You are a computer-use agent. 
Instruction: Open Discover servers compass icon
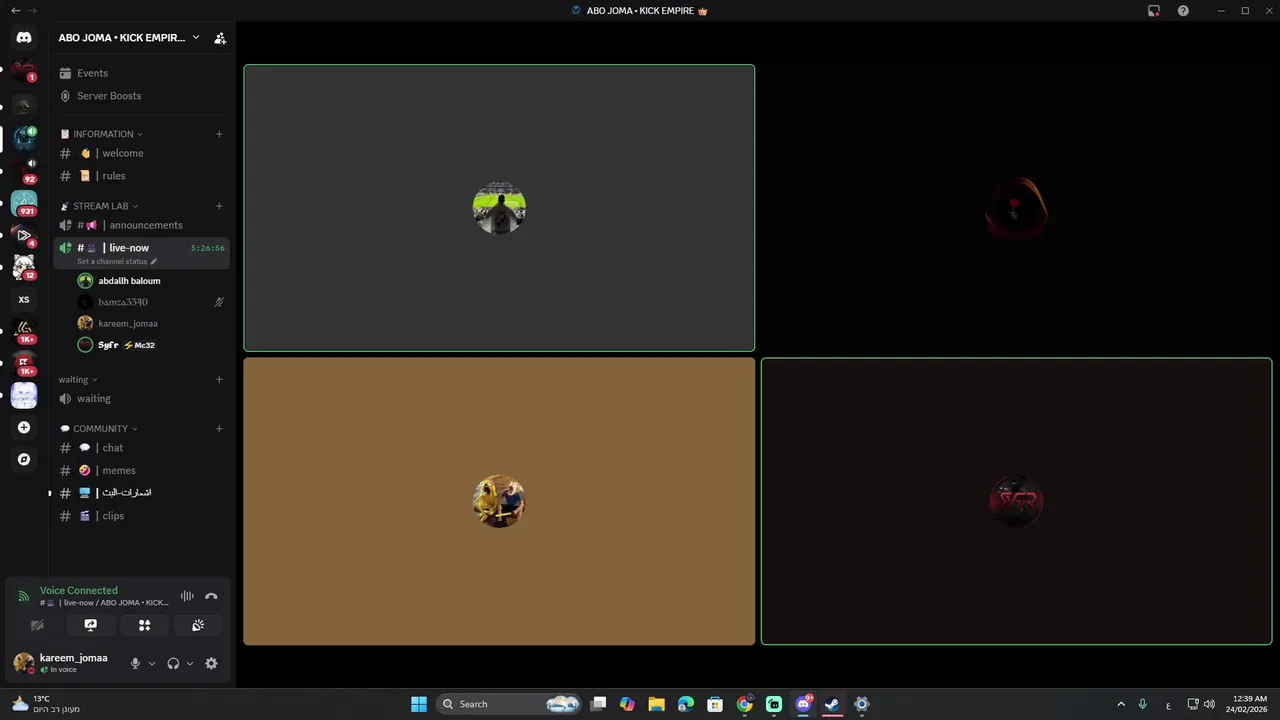coord(24,459)
